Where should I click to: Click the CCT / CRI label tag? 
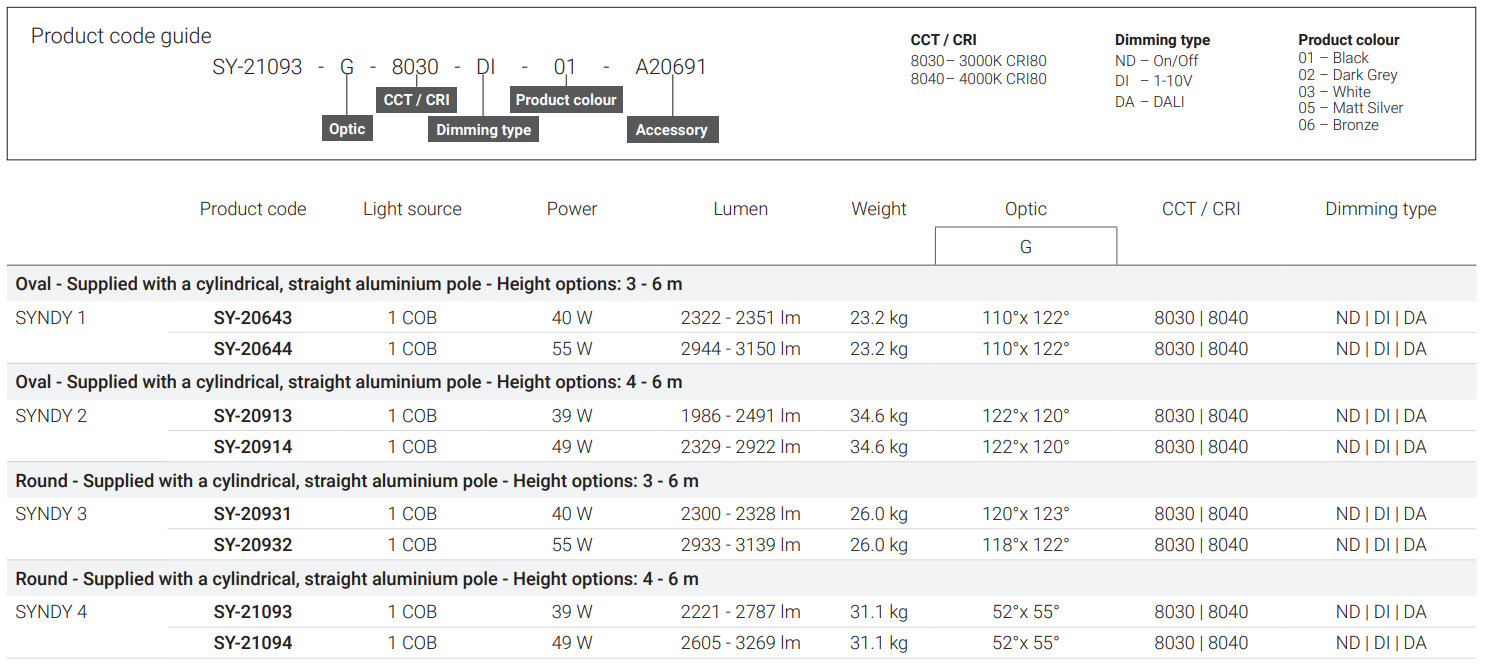[416, 100]
